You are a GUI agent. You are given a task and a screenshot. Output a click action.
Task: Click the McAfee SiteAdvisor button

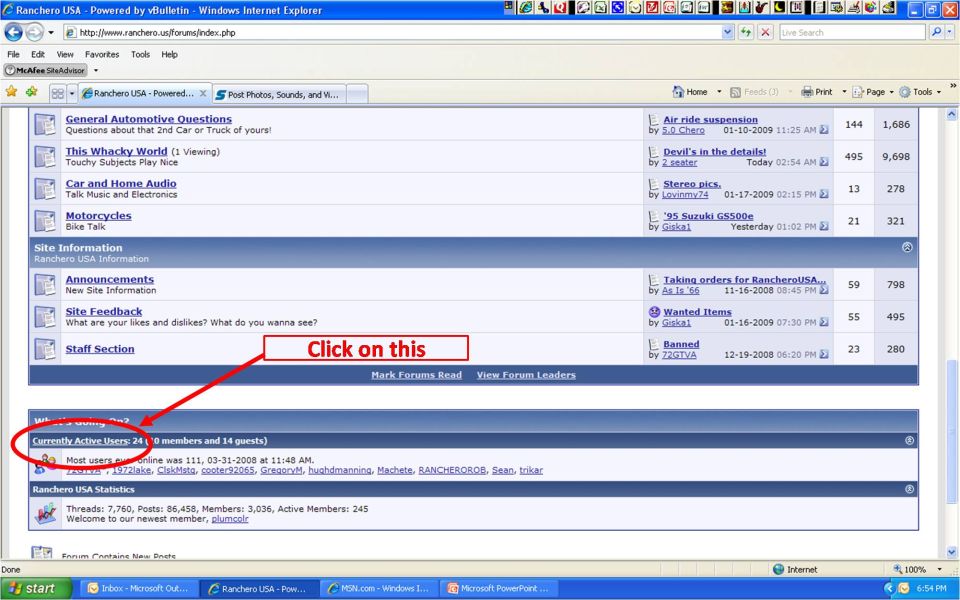coord(45,70)
